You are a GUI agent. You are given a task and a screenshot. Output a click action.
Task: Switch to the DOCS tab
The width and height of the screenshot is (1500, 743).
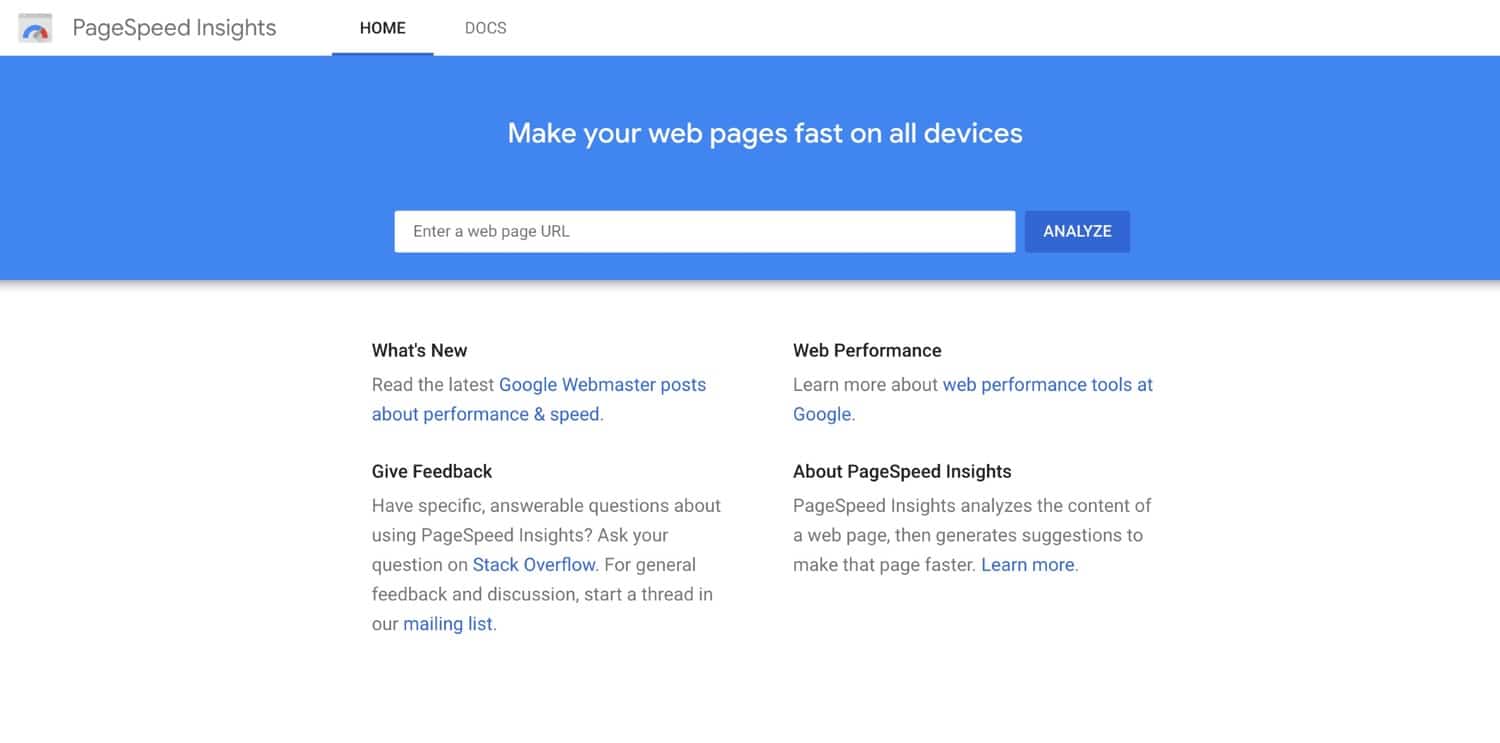point(486,28)
